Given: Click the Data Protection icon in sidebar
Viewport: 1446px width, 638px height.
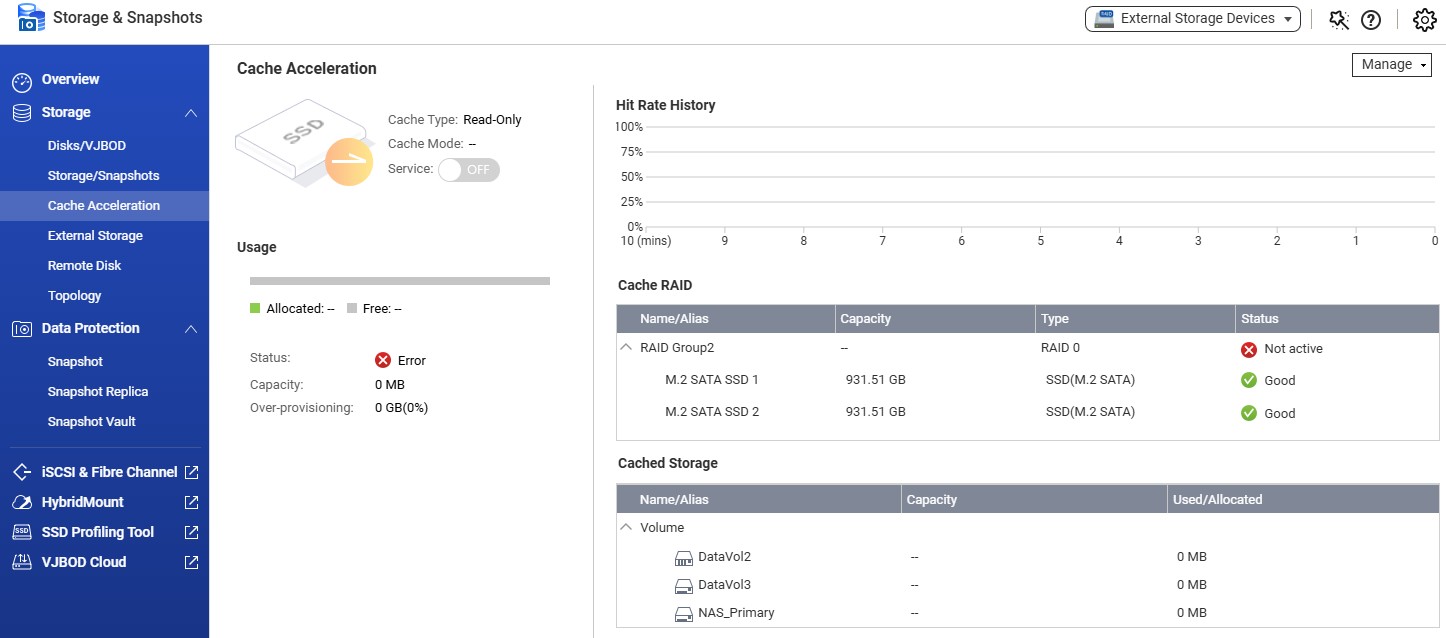Looking at the screenshot, I should (x=22, y=329).
